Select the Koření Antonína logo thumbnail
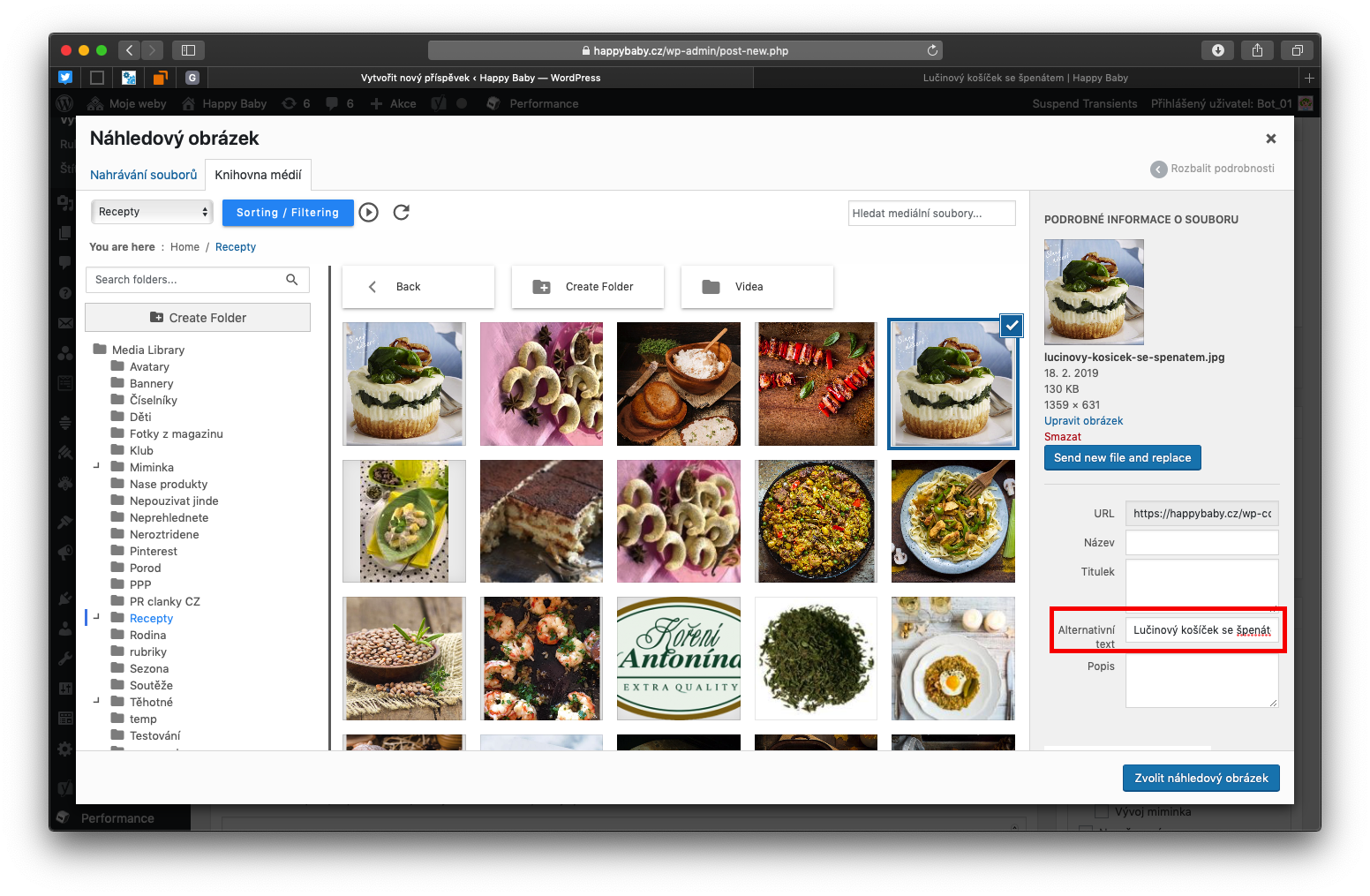 (679, 659)
